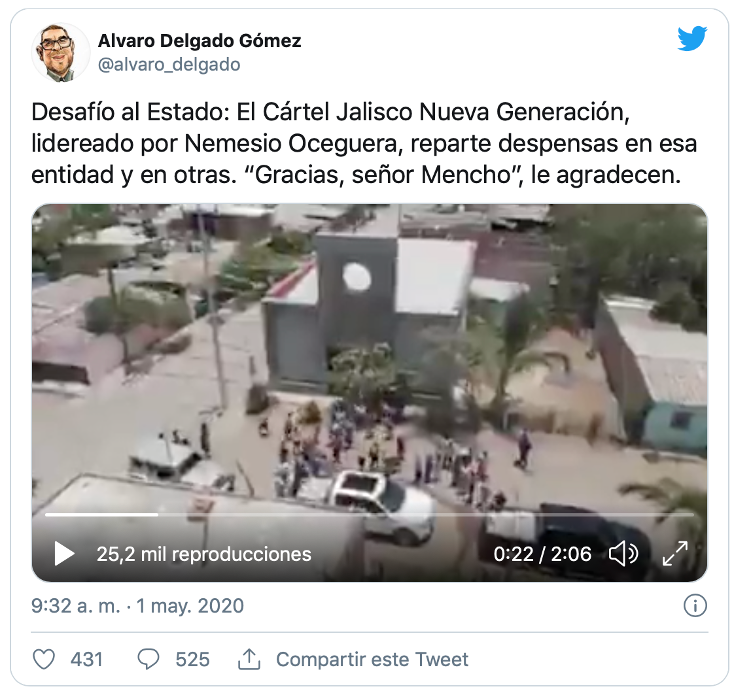Click the 0:22 / 2:06 time display

pos(543,554)
